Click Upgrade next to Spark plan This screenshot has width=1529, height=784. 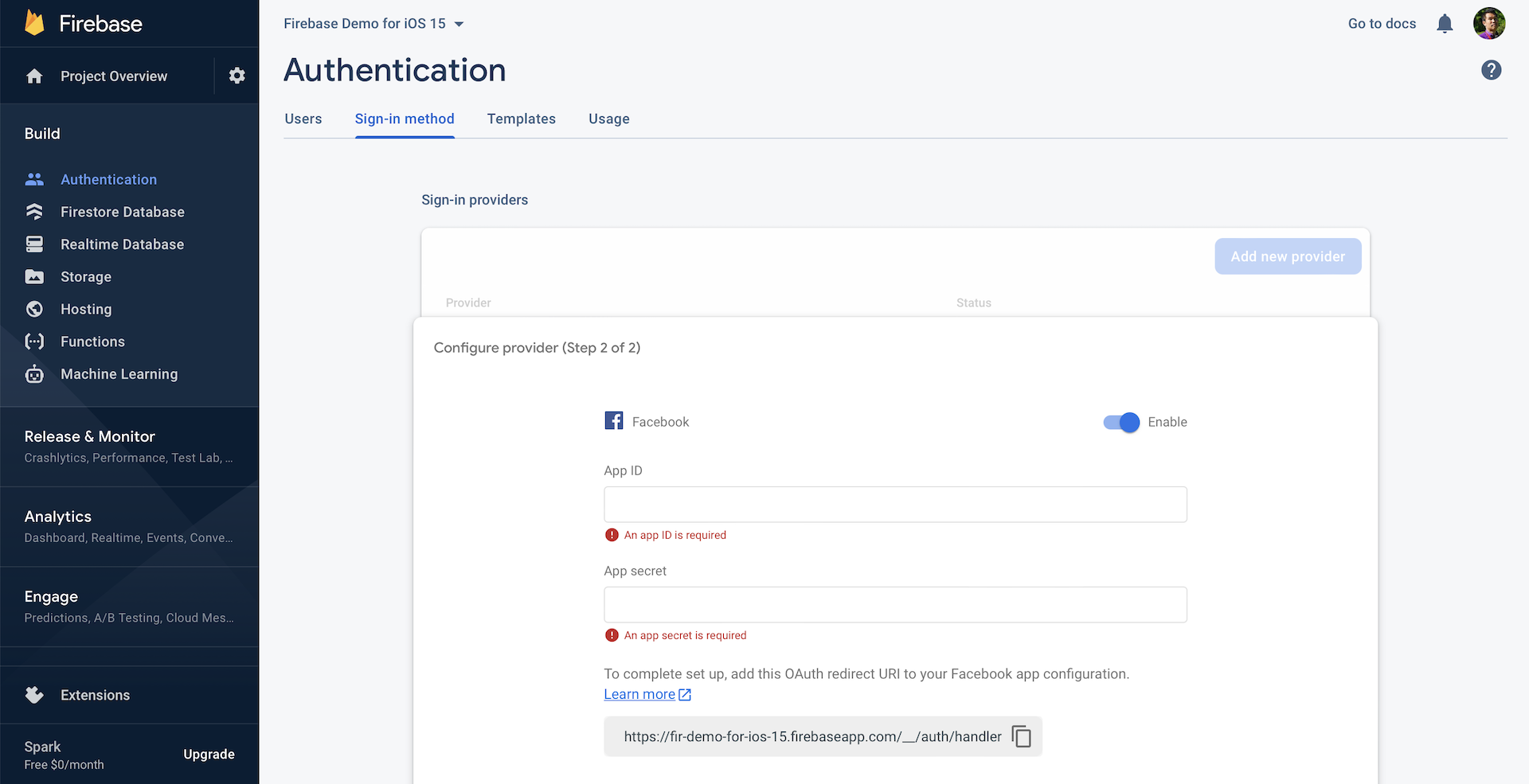click(x=209, y=755)
